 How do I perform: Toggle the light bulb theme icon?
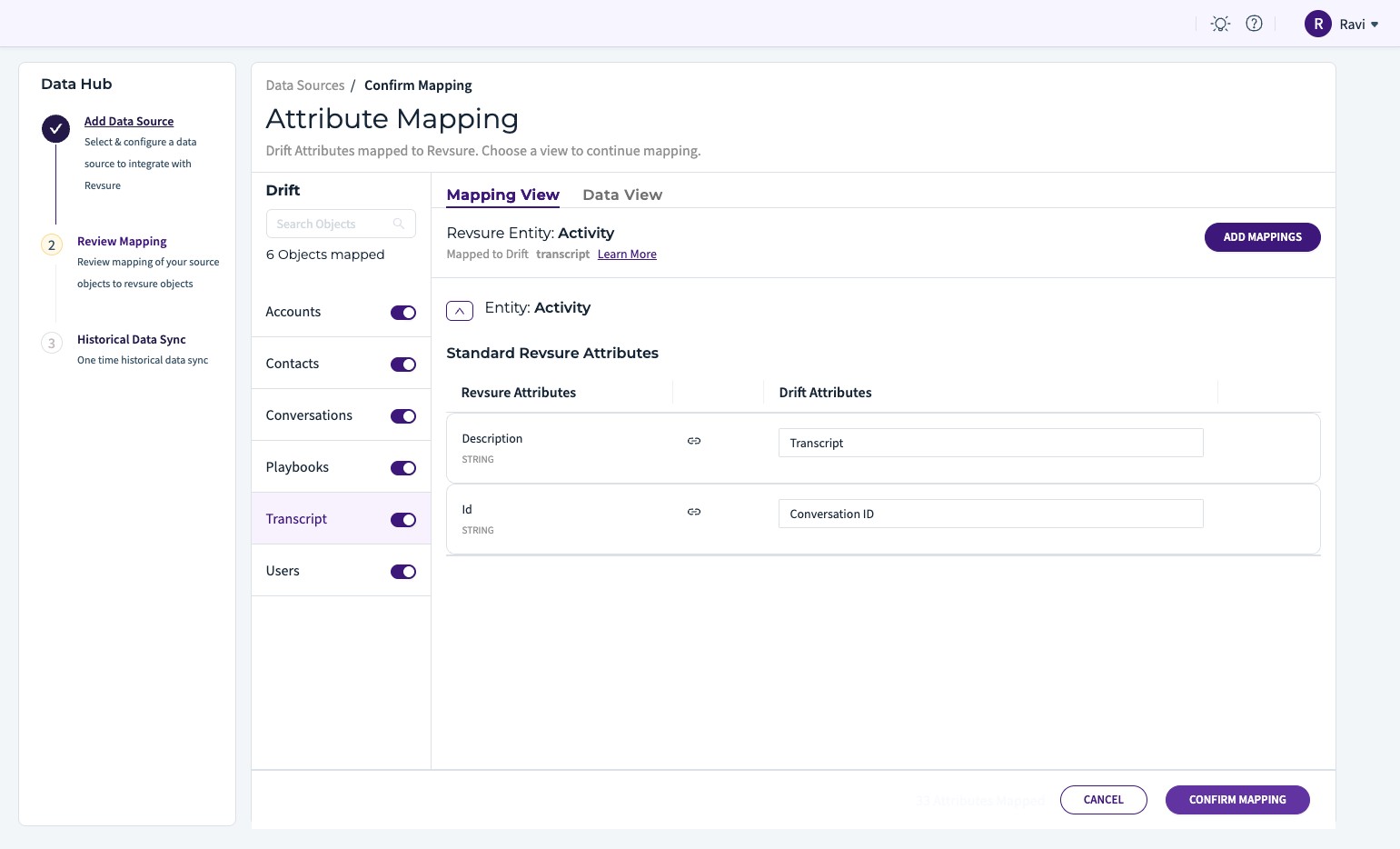(1220, 24)
